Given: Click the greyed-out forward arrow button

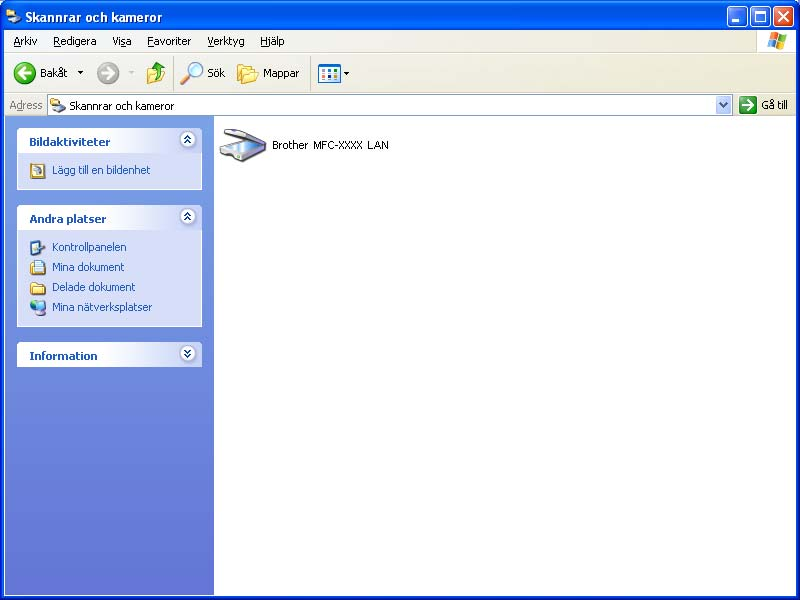Looking at the screenshot, I should (108, 73).
